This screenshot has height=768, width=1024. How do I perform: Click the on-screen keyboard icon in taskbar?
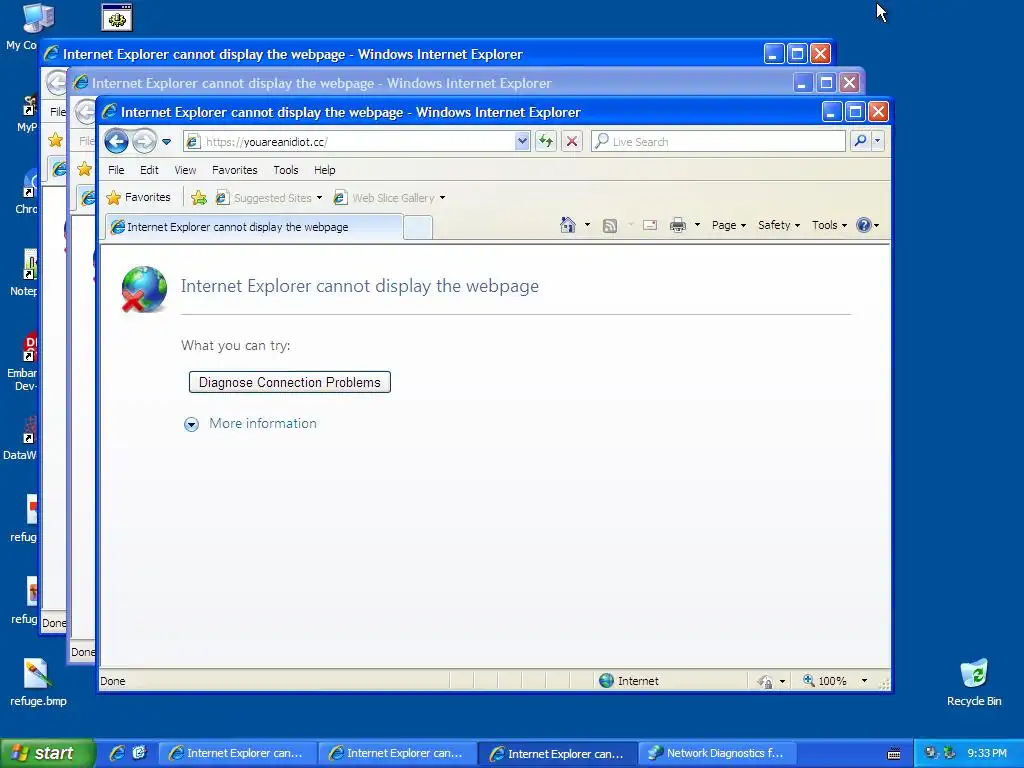click(x=894, y=754)
